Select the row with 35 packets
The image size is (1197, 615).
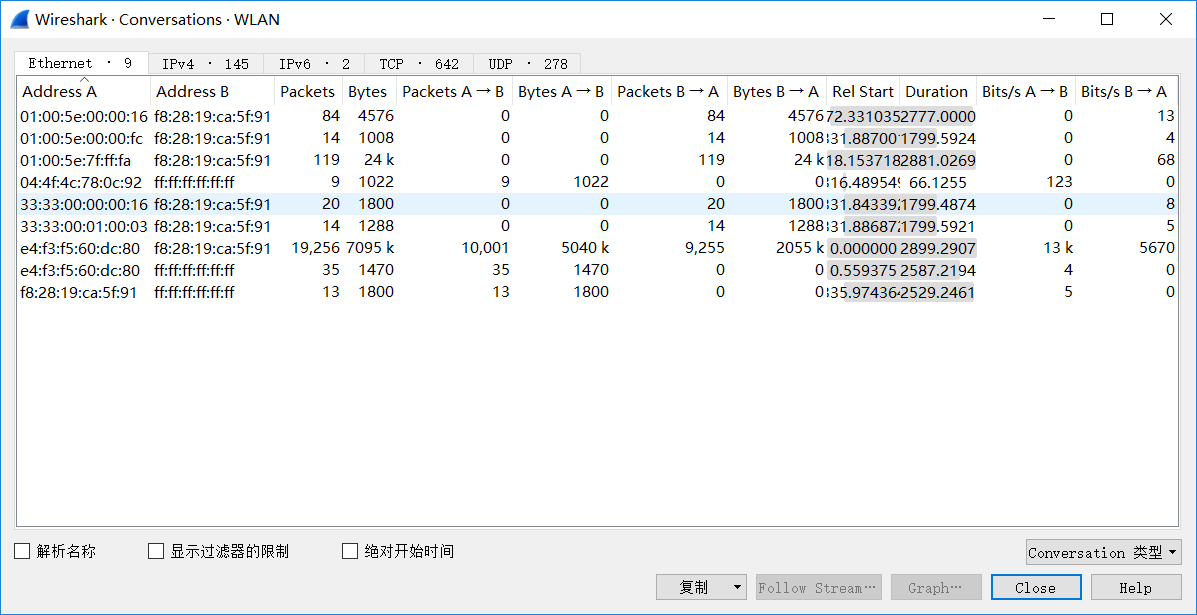(598, 270)
